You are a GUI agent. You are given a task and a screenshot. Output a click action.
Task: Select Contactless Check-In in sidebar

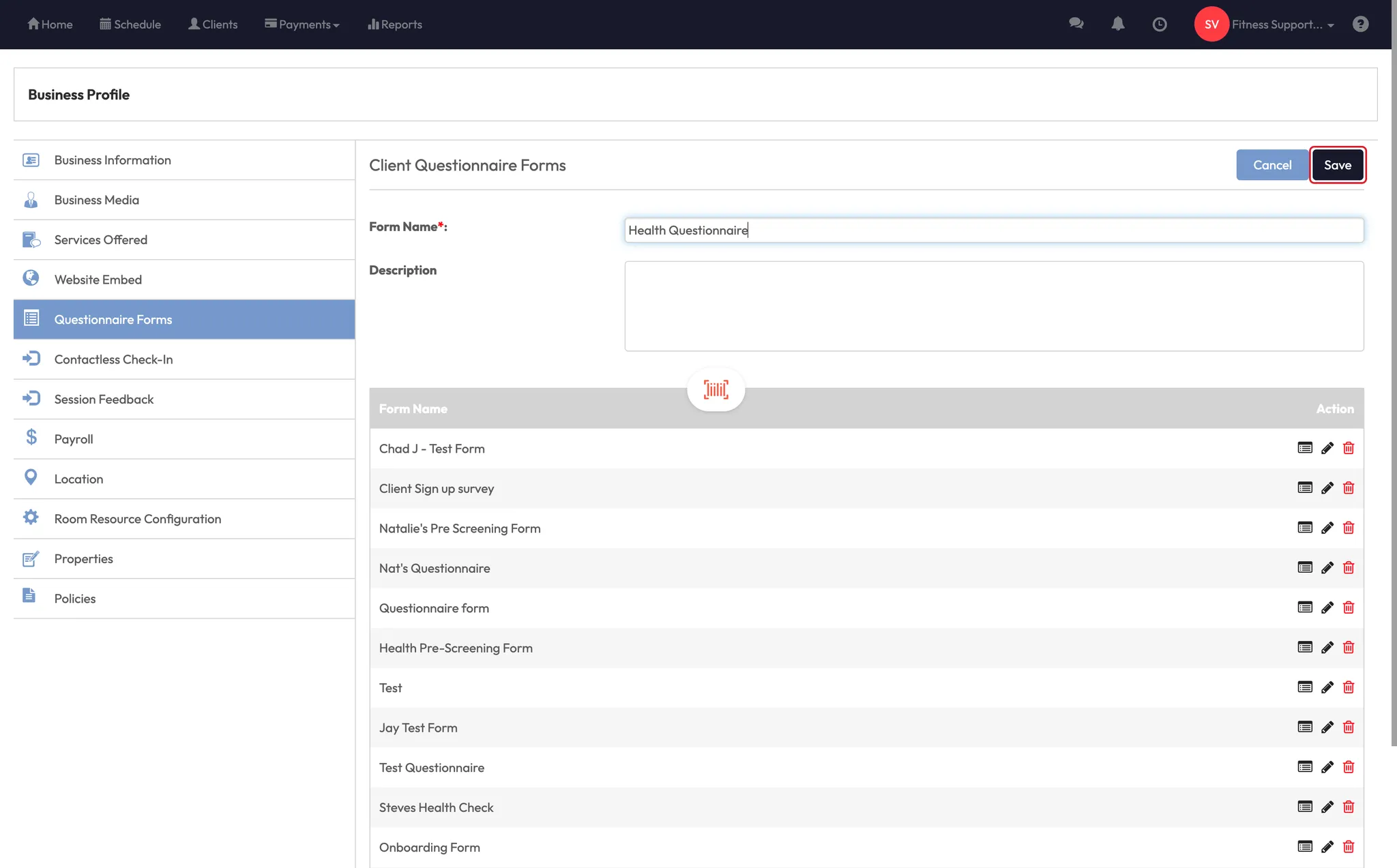[x=113, y=359]
